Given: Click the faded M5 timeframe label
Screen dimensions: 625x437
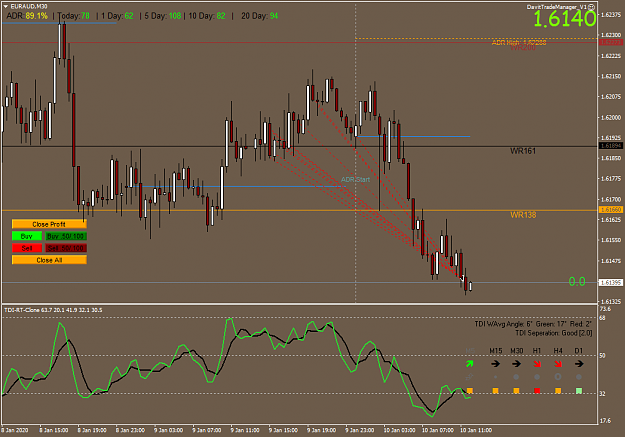Looking at the screenshot, I should [470, 351].
